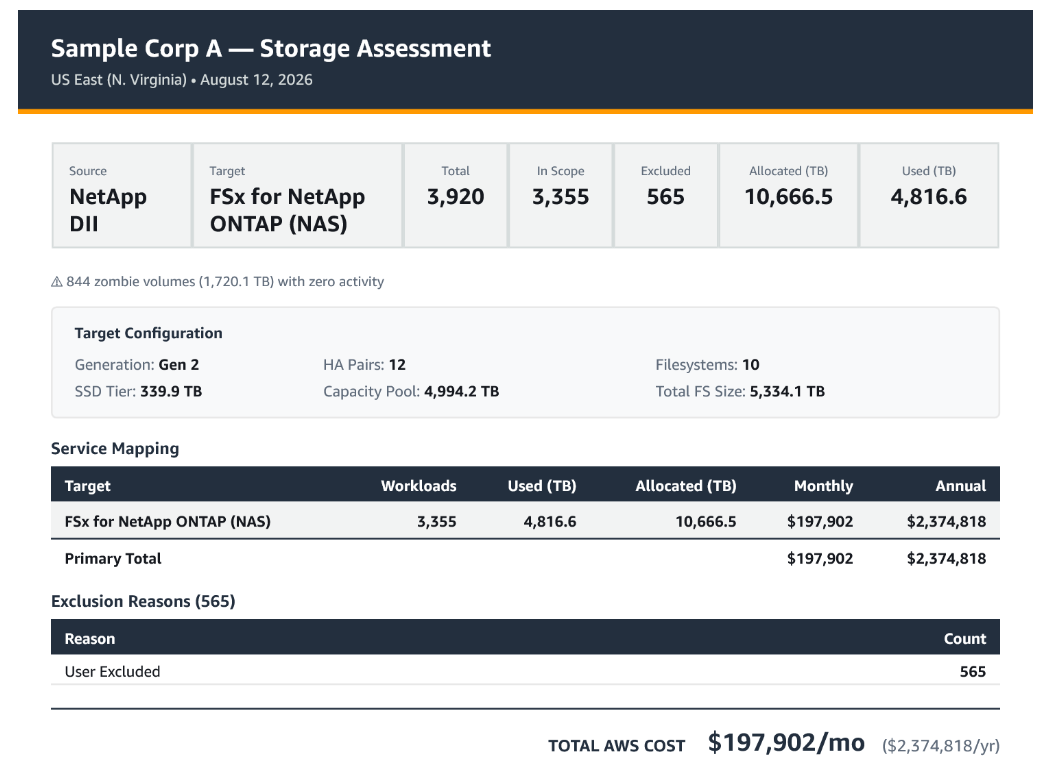Select the Excluded card value 565
Screen dimensions: 1050x760
(x=666, y=197)
